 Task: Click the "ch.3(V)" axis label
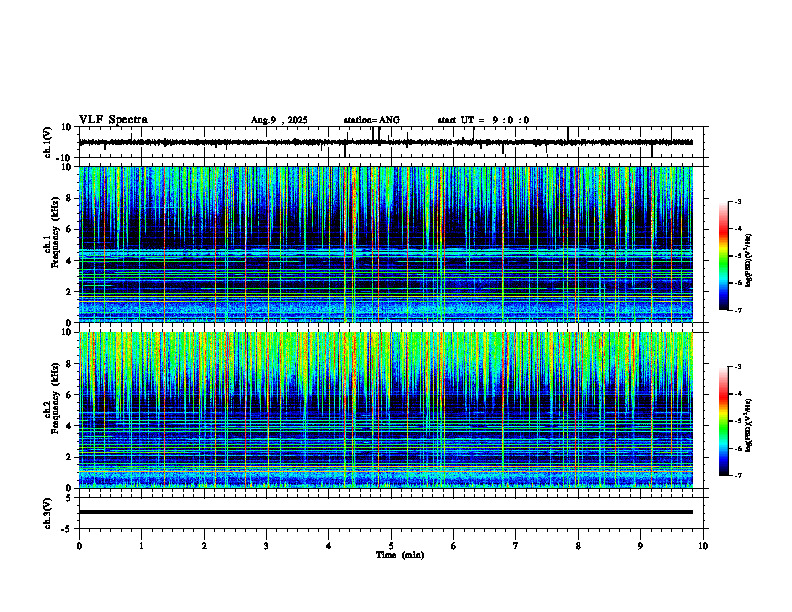pos(48,514)
